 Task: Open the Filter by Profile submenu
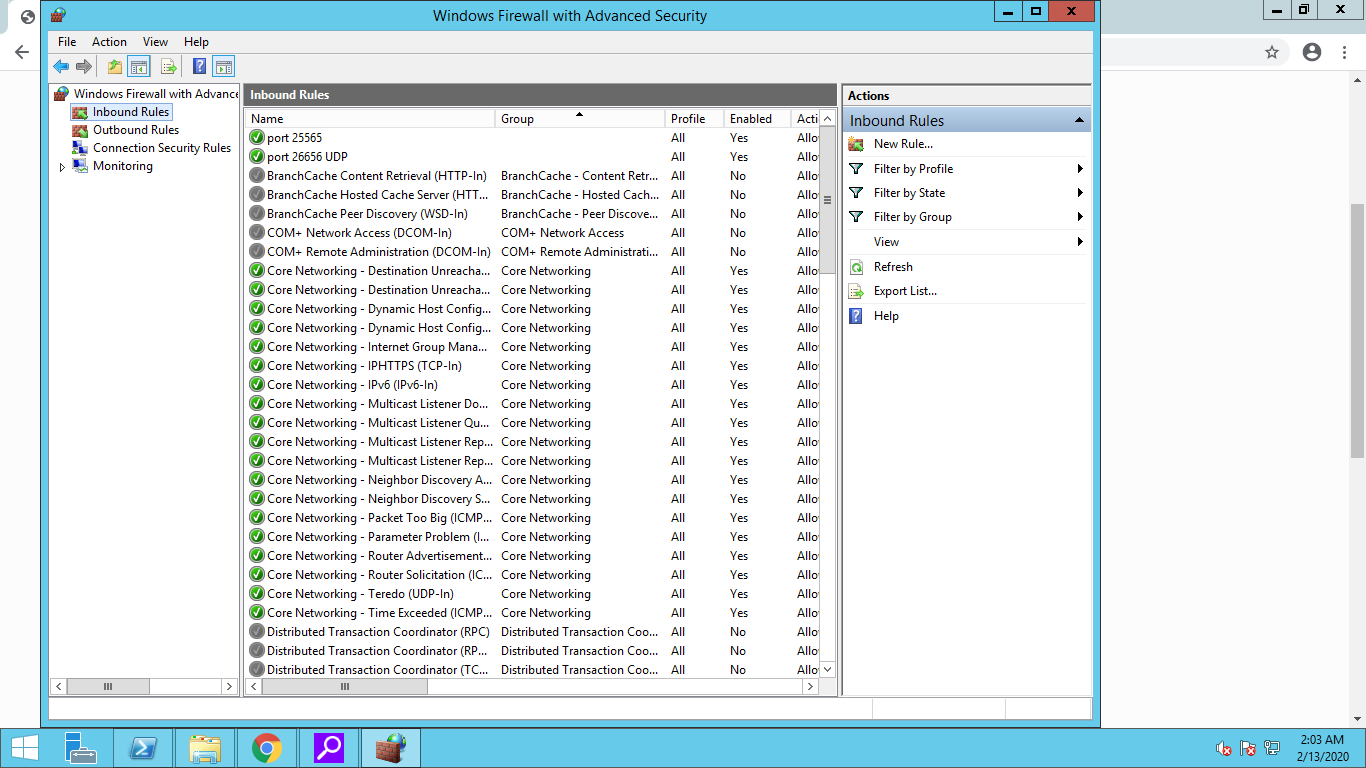(912, 169)
